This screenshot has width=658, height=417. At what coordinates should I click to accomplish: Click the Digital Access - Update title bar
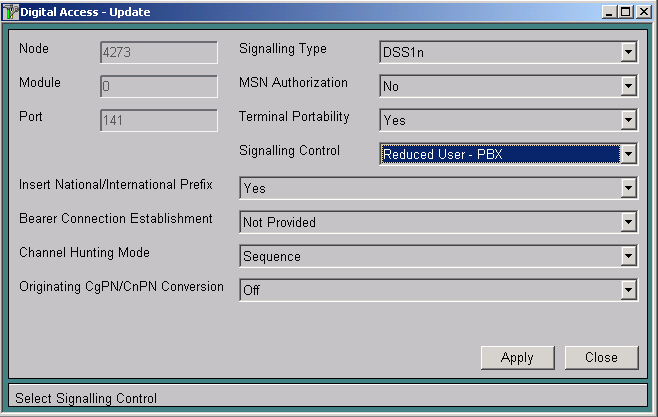pos(300,11)
